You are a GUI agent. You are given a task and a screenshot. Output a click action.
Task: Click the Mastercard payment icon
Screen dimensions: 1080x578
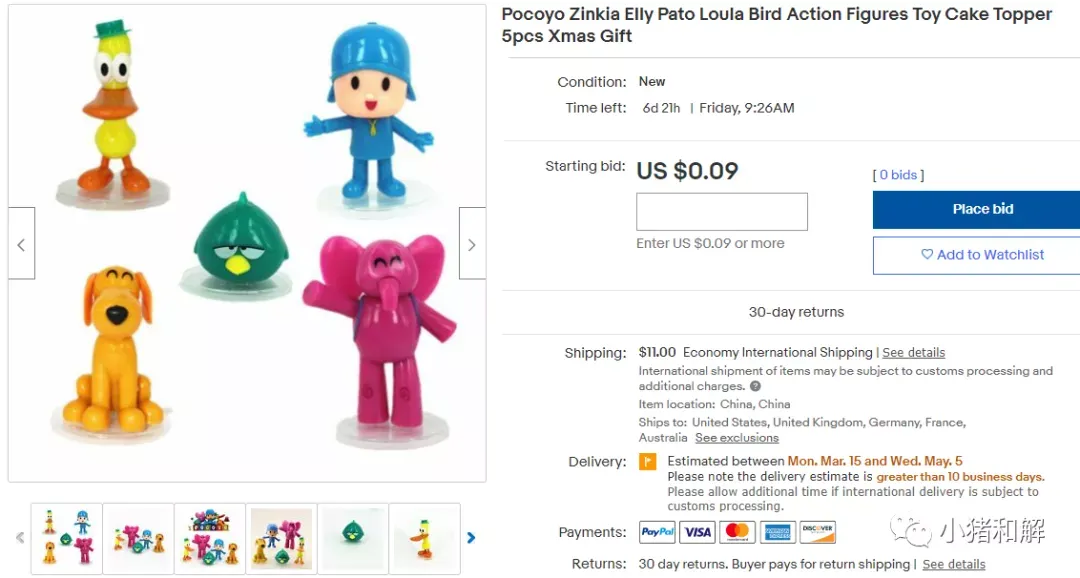(x=737, y=532)
